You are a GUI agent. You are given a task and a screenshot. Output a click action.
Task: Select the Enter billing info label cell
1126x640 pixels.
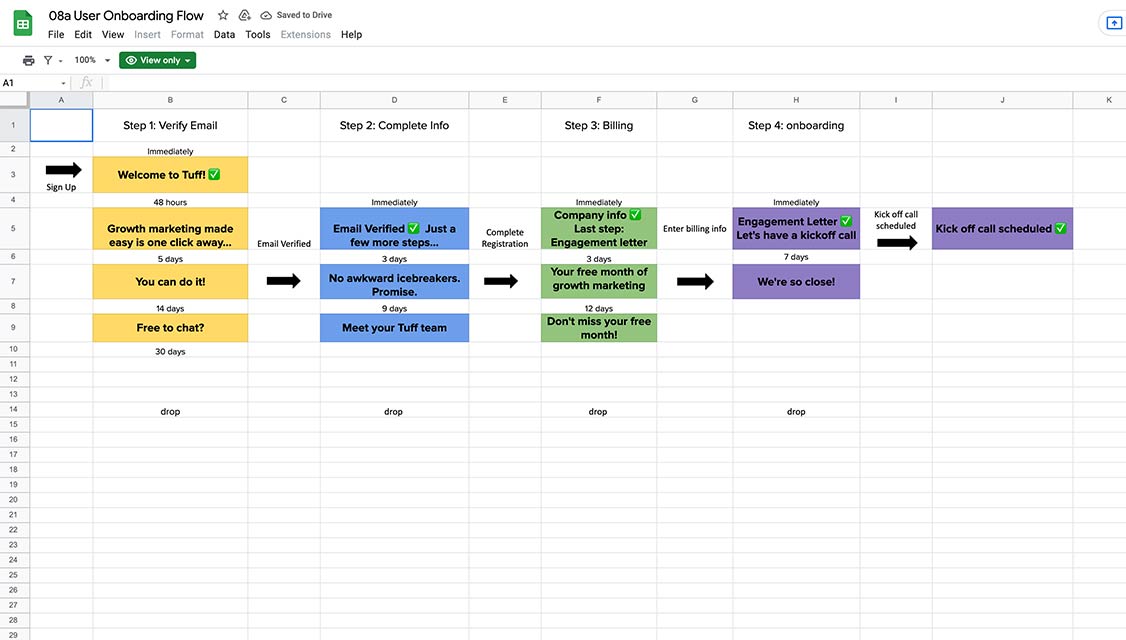(x=694, y=229)
